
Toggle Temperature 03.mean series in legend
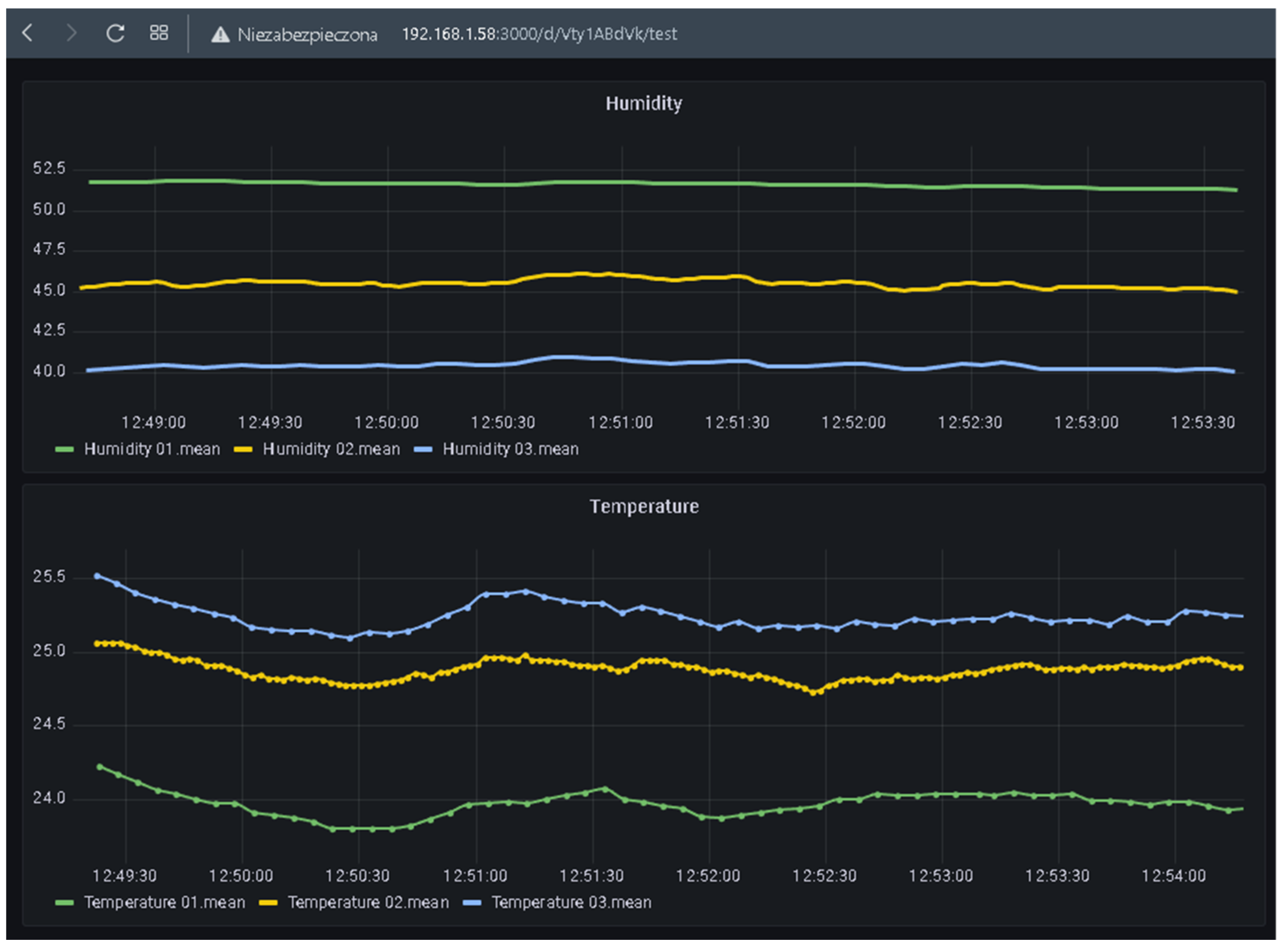571,902
